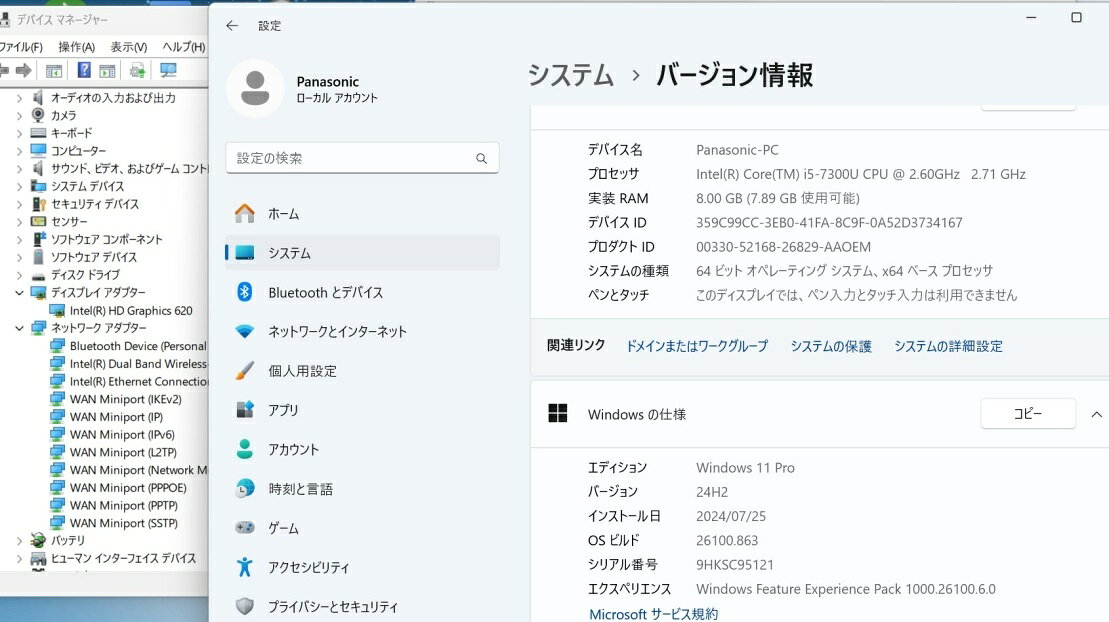Collapse the ネットワーク アダプター tree node

(19, 328)
